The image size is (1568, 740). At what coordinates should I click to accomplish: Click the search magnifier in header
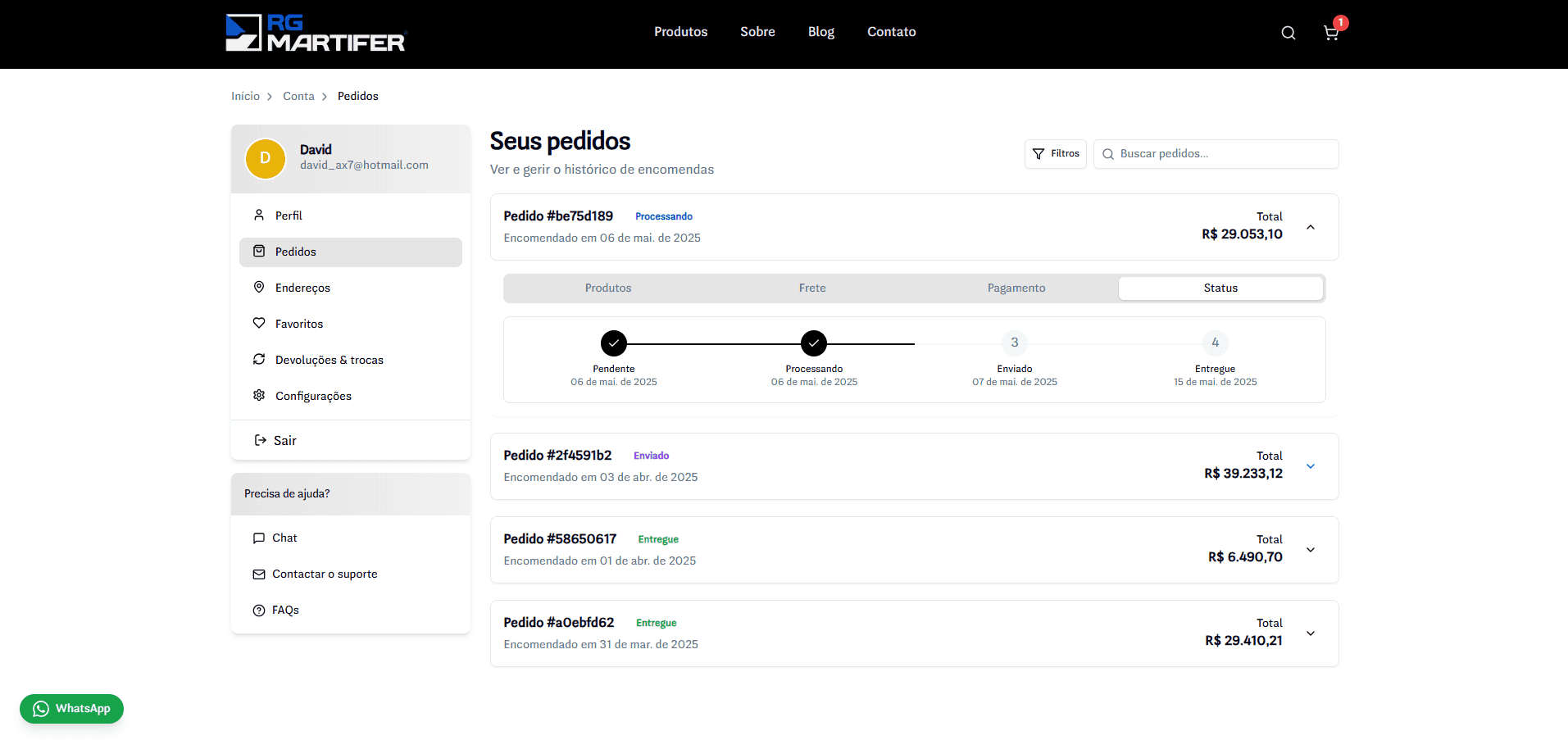(1288, 33)
